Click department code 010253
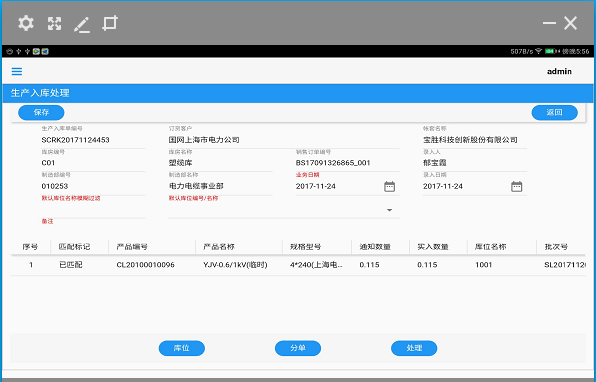Viewport: 596px width, 382px height. [x=55, y=186]
